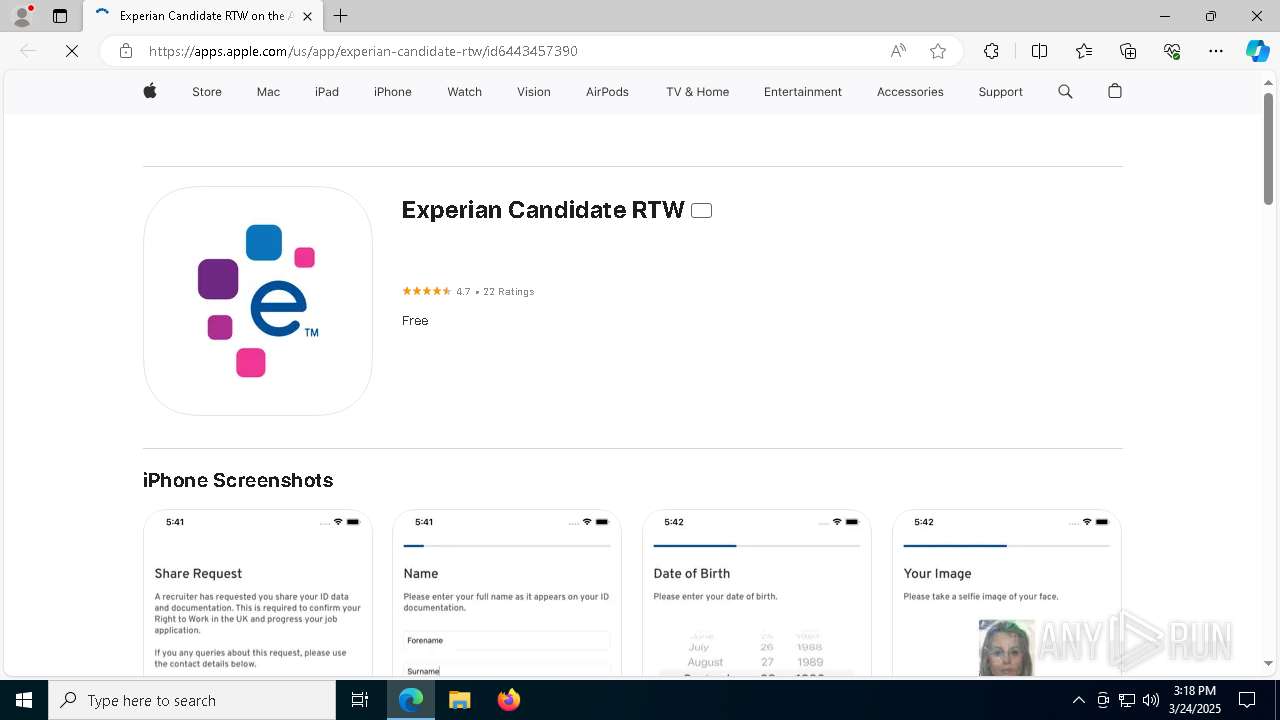This screenshot has height=720, width=1280.
Task: Show hidden system tray icons
Action: 1078,700
